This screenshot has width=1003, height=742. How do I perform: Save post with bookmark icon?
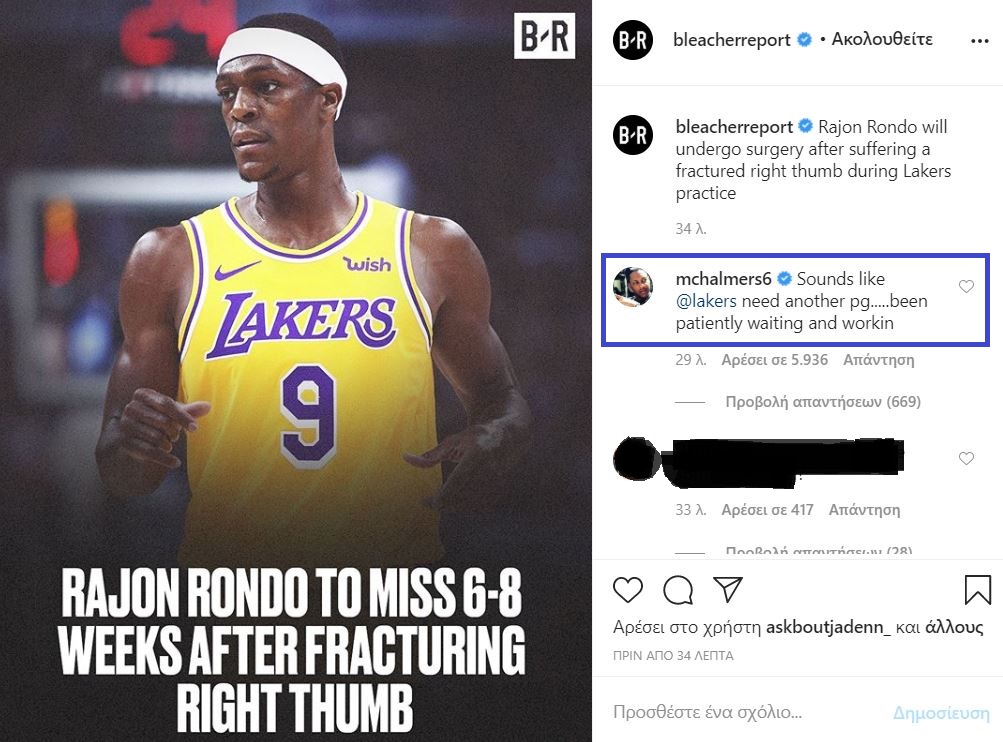click(x=977, y=590)
